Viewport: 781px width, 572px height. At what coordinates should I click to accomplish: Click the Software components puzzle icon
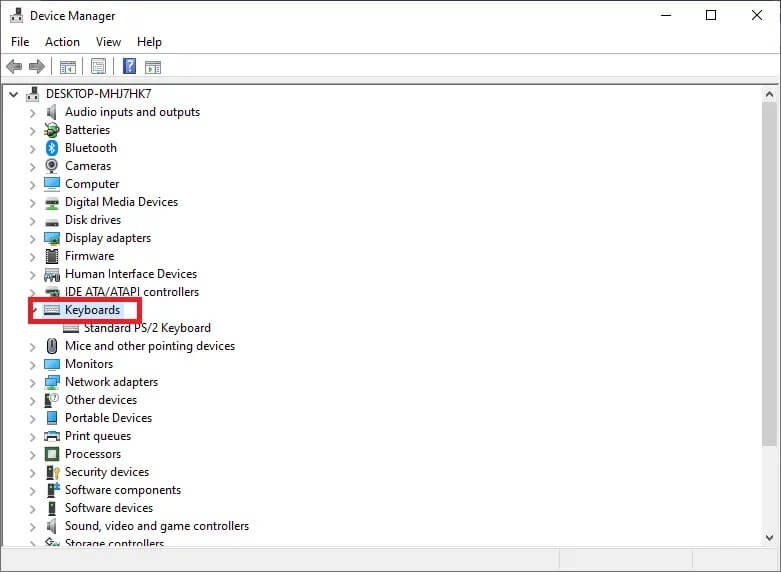[53, 490]
